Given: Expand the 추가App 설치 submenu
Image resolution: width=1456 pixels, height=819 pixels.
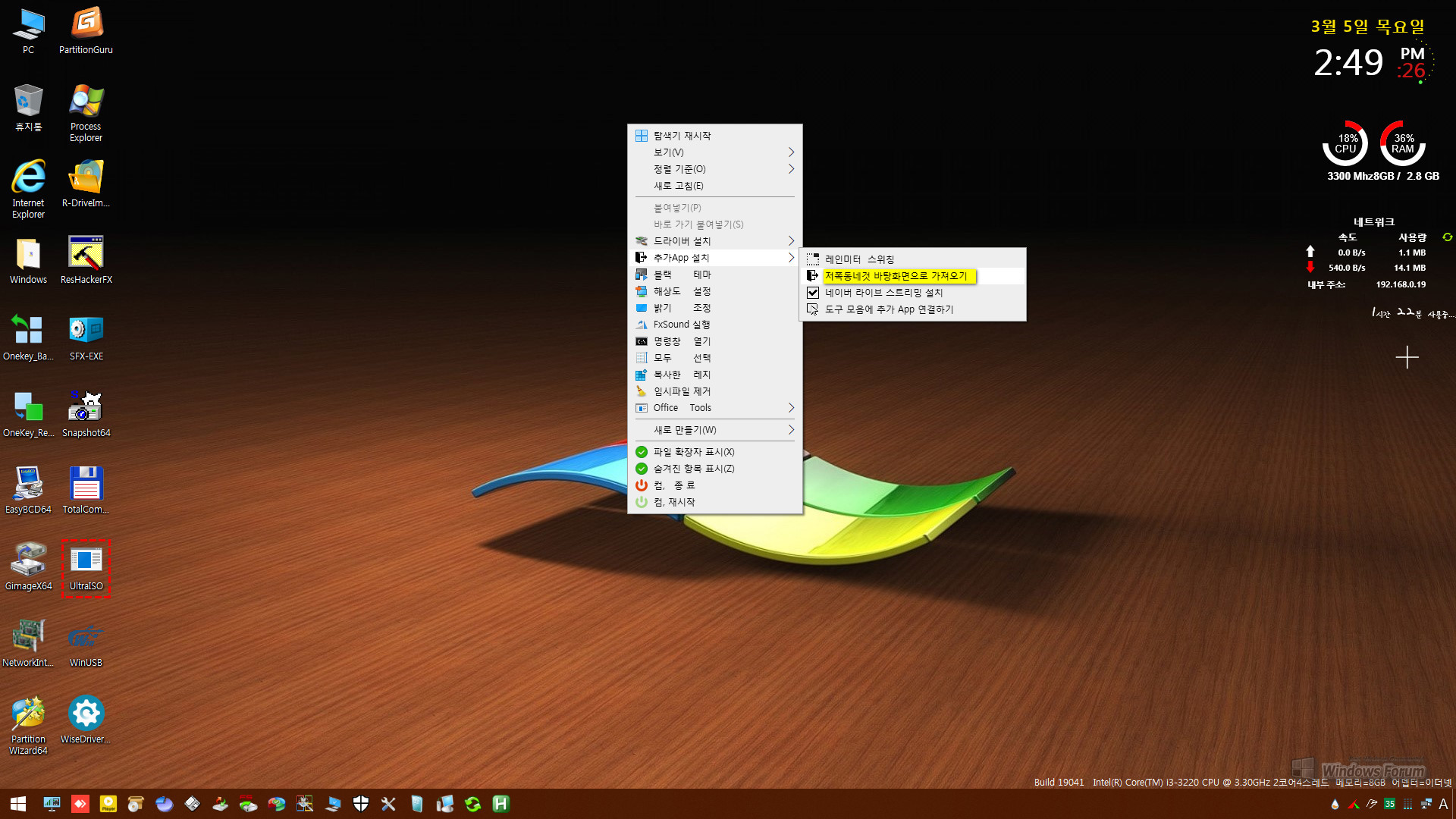Looking at the screenshot, I should tap(715, 258).
